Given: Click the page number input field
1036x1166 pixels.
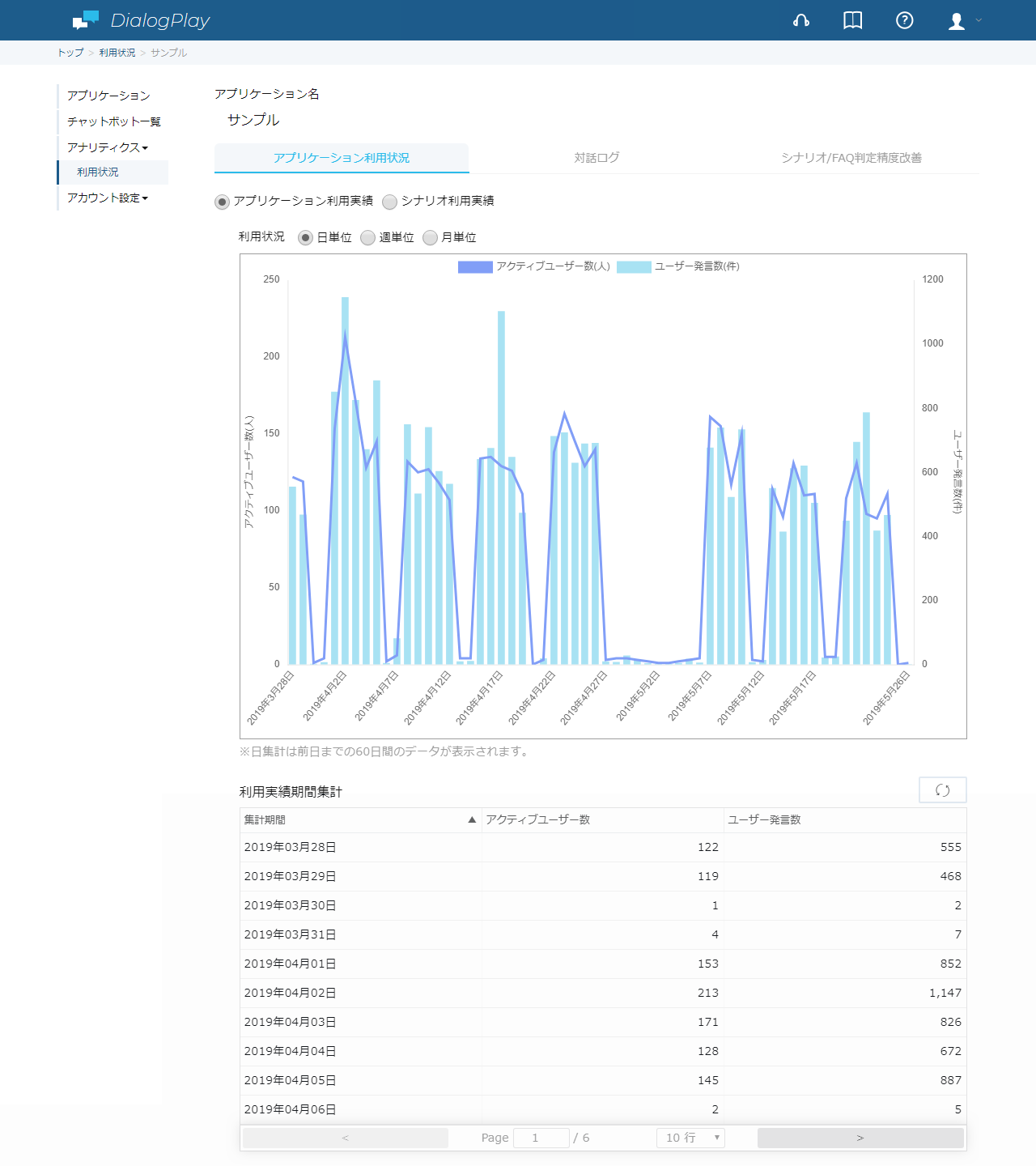Looking at the screenshot, I should [x=541, y=1138].
